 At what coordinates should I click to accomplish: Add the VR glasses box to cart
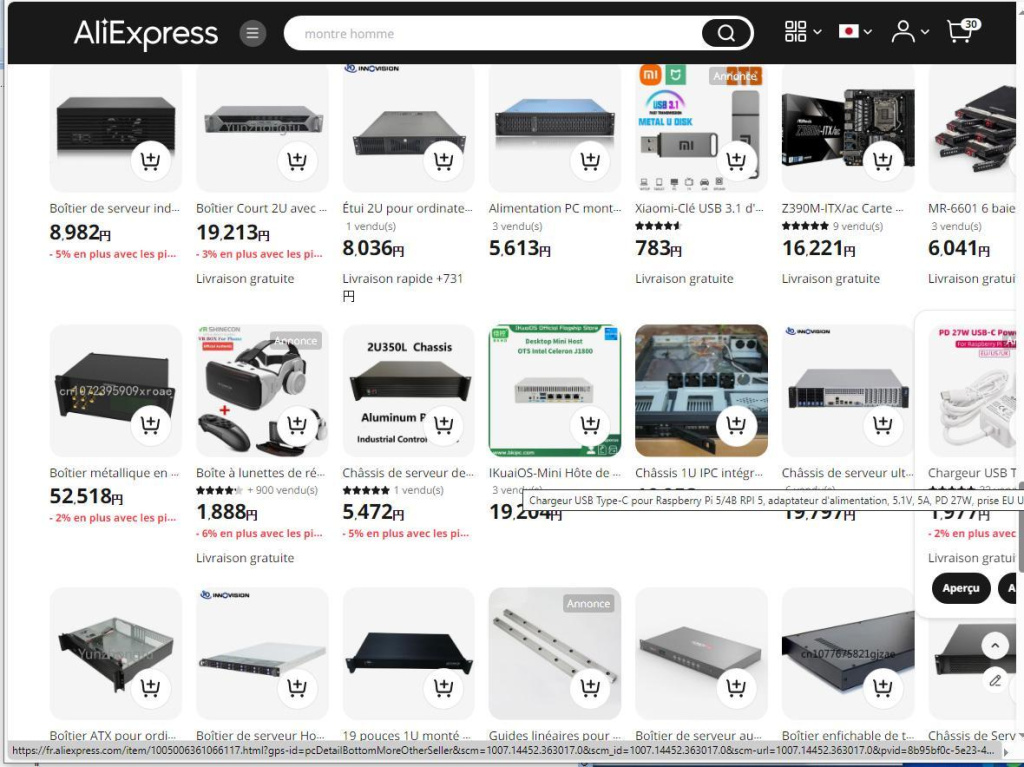(x=297, y=425)
